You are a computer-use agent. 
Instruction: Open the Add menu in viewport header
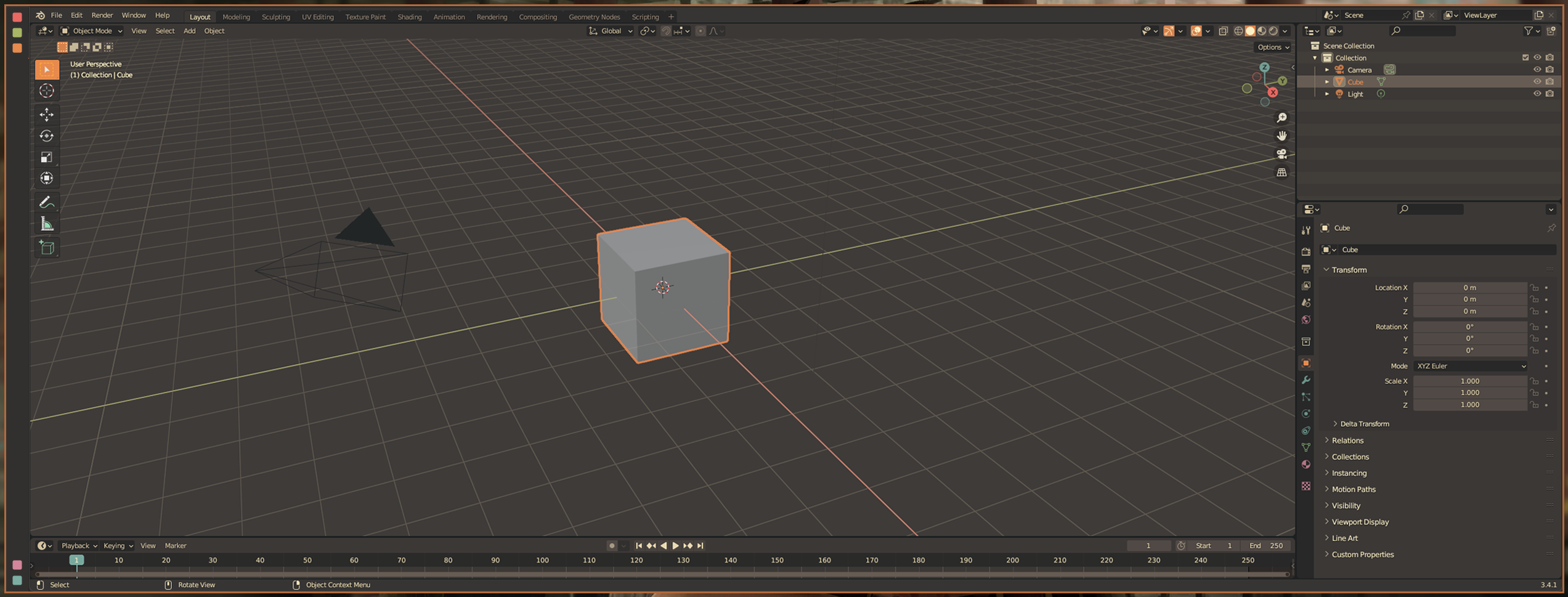pyautogui.click(x=189, y=31)
